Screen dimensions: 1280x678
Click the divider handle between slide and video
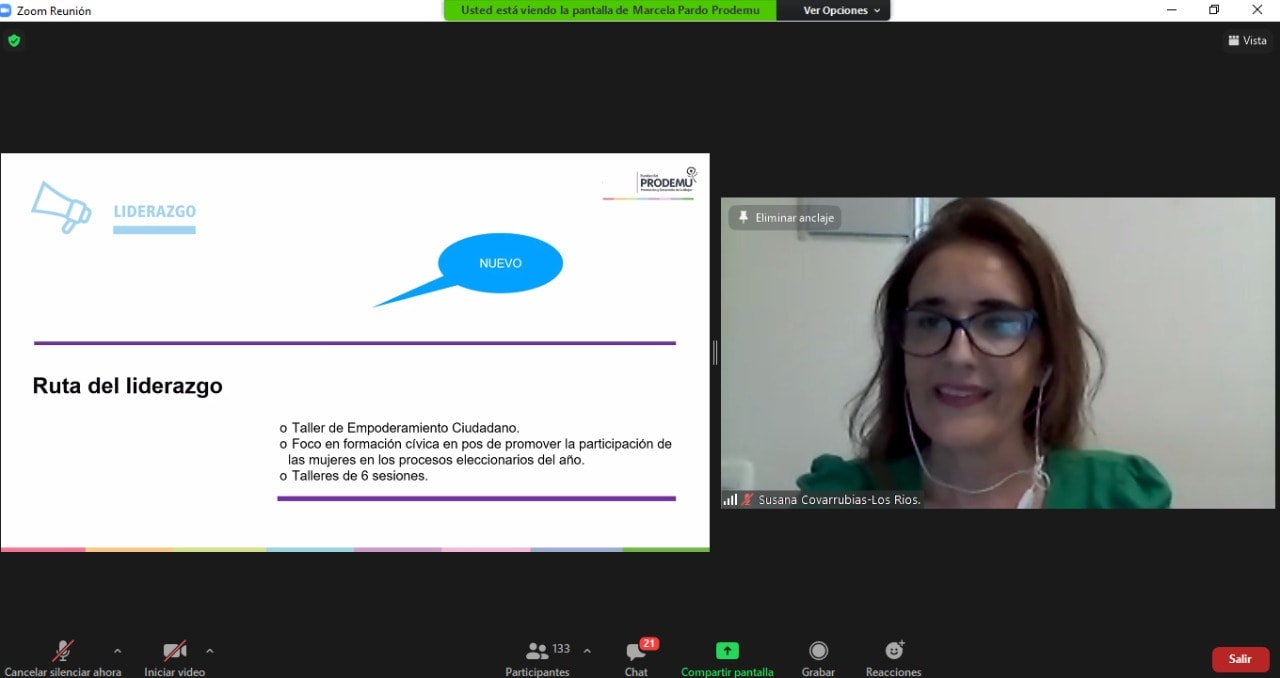[x=715, y=352]
